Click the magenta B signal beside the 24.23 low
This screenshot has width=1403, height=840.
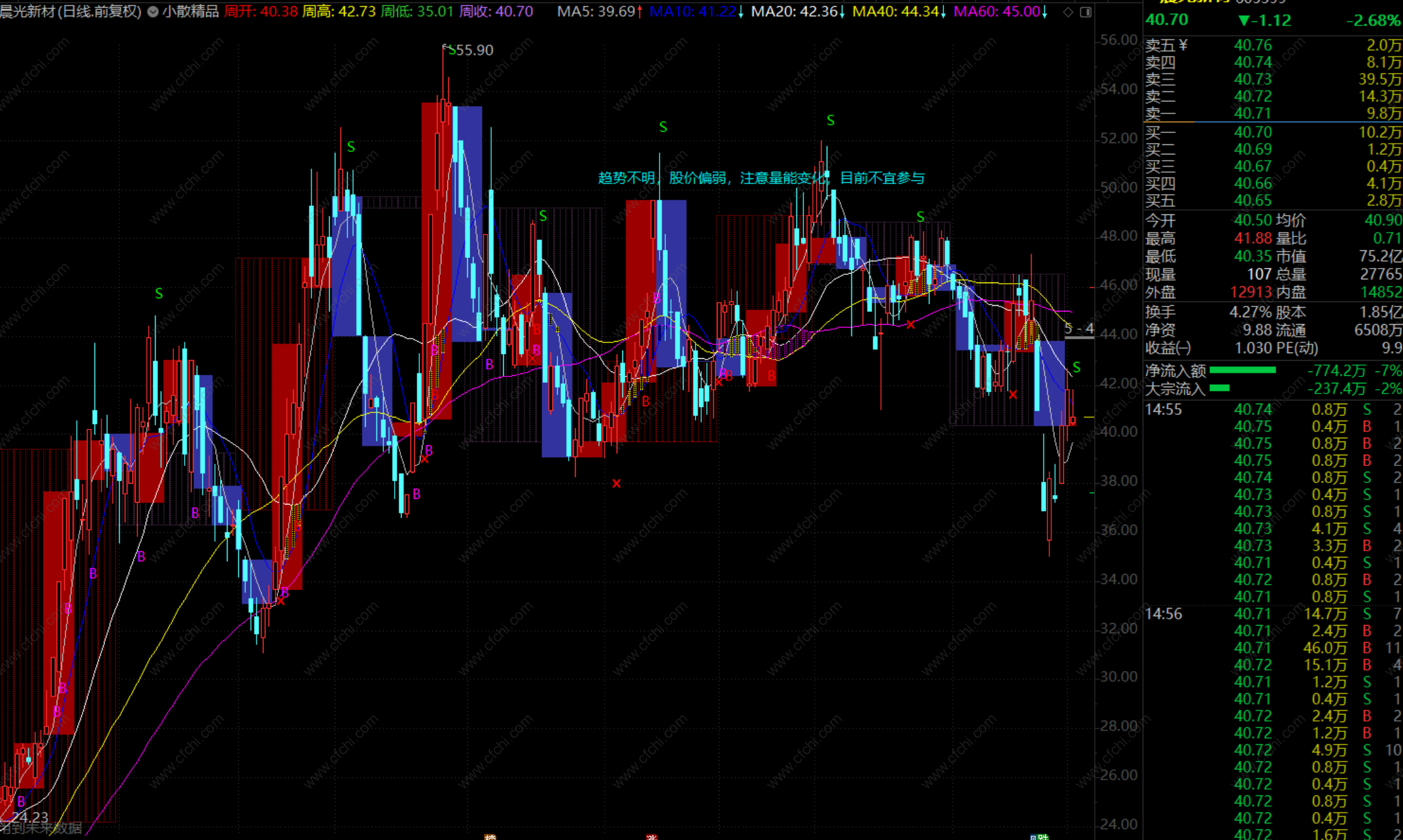tap(21, 802)
